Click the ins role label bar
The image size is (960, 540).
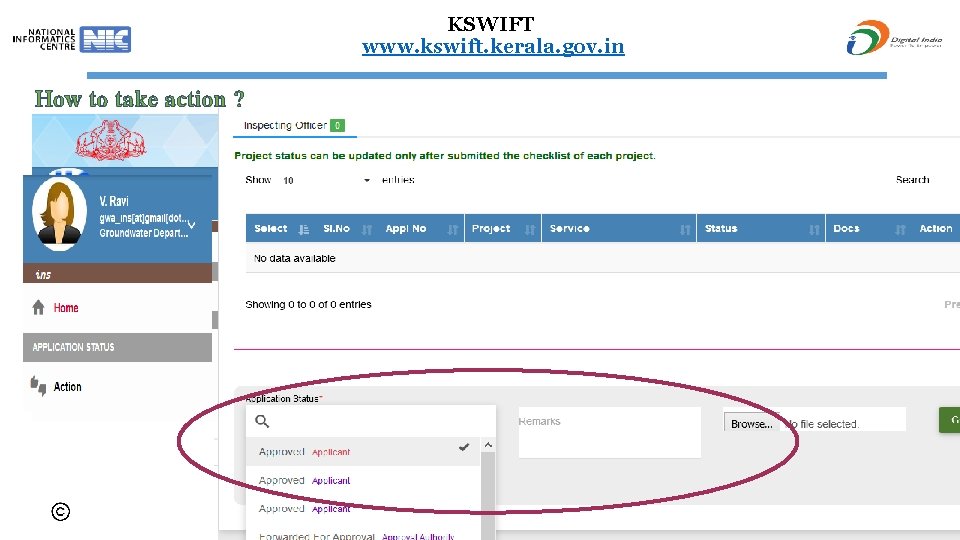click(118, 274)
